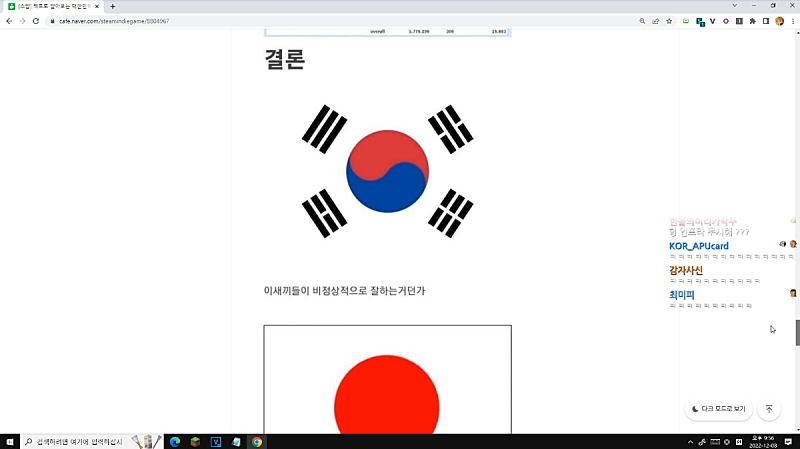Open the Windows Start menu
This screenshot has height=449, width=800.
pos(10,441)
